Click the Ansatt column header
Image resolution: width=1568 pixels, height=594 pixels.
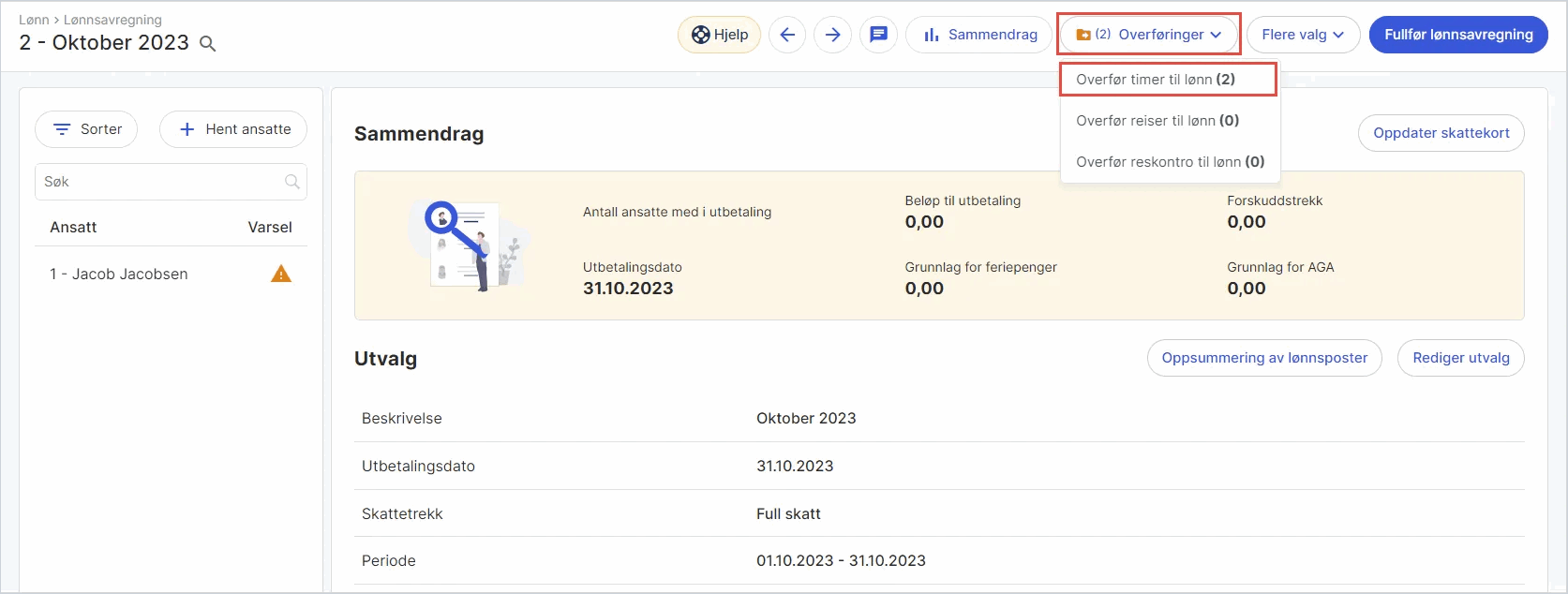click(73, 227)
